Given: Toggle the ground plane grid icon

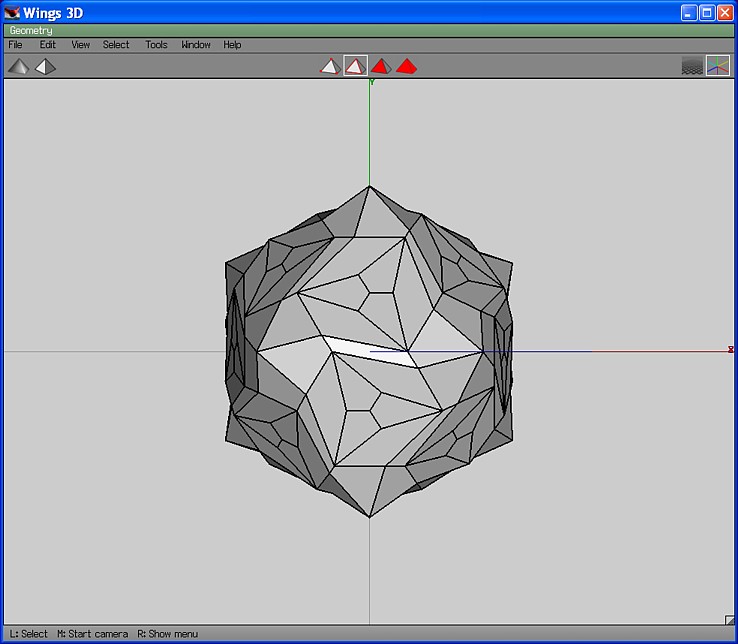Looking at the screenshot, I should click(691, 66).
